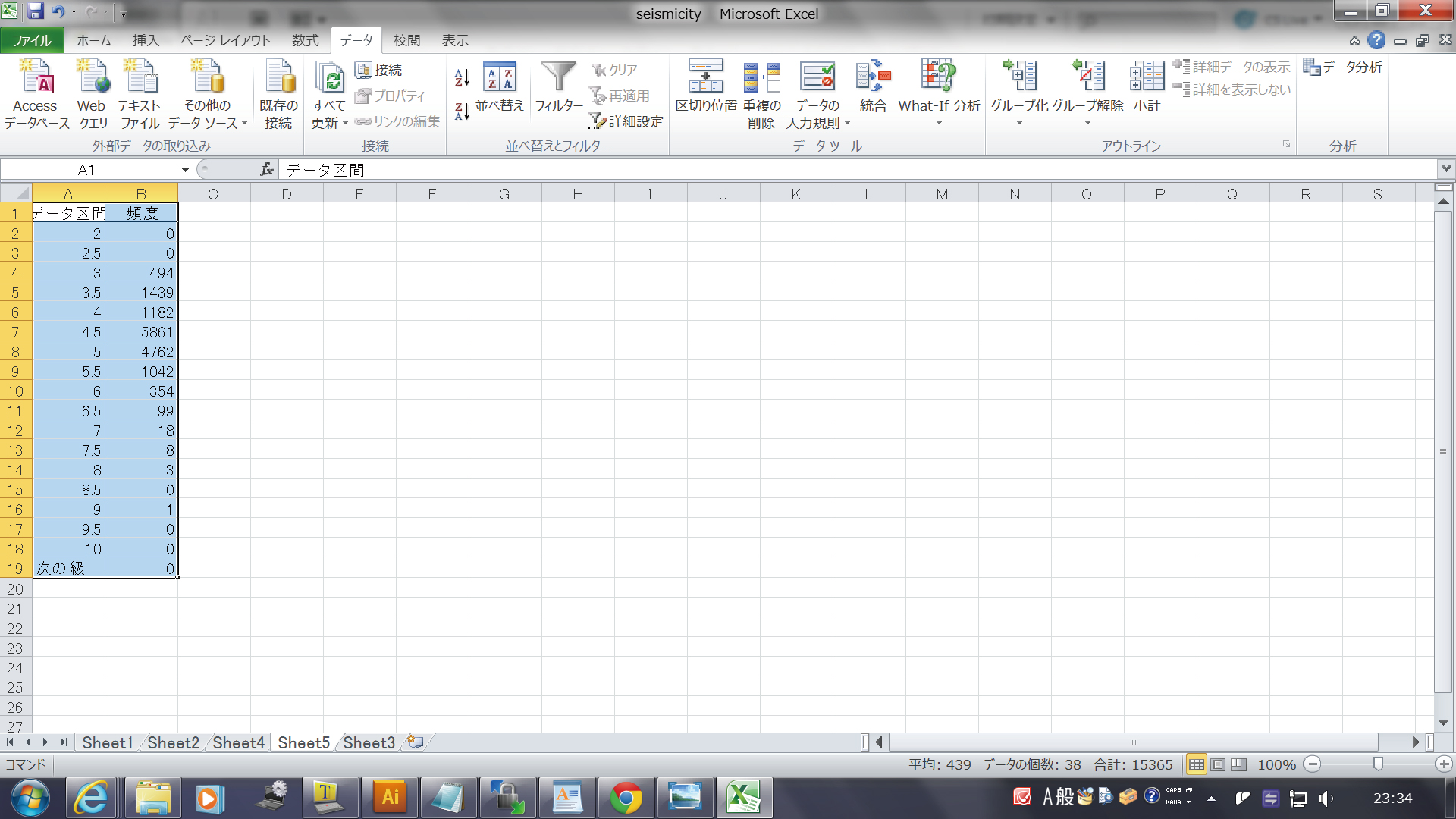Open the What-If analysis dropdown
Image resolution: width=1456 pixels, height=819 pixels.
939,124
